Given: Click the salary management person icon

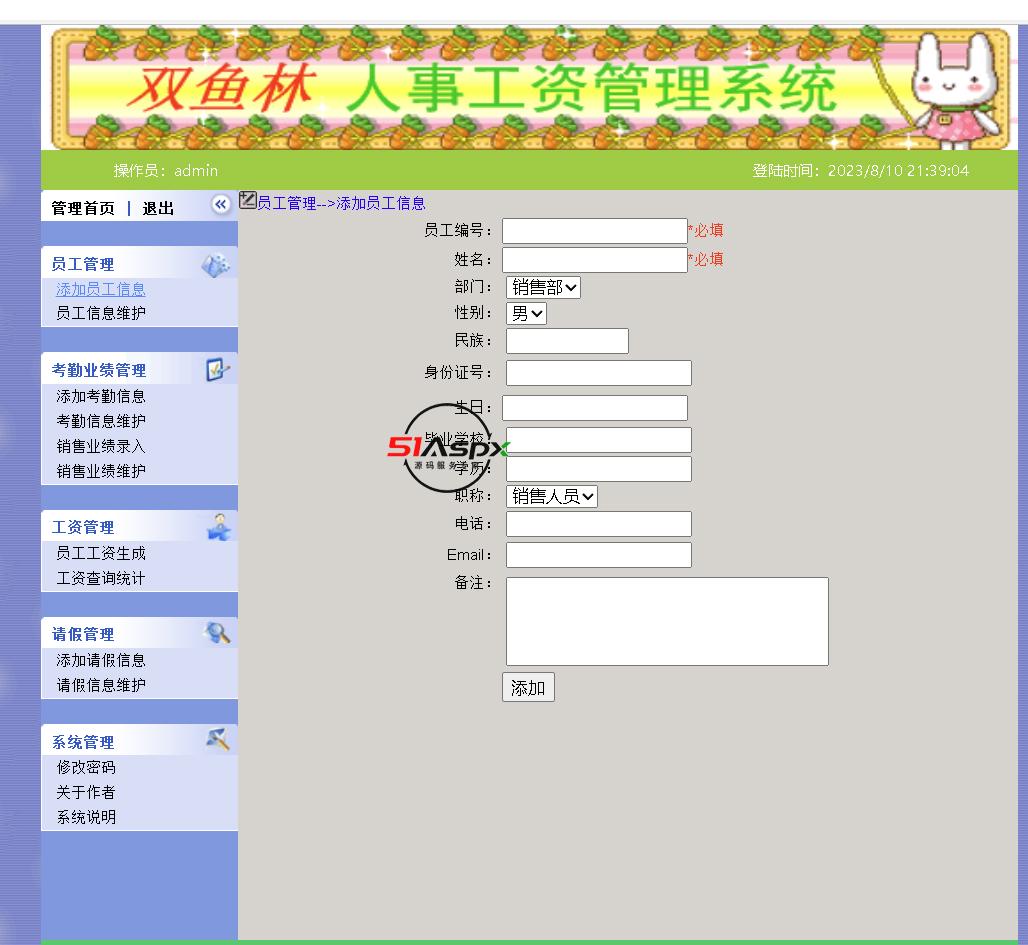Looking at the screenshot, I should tap(219, 527).
